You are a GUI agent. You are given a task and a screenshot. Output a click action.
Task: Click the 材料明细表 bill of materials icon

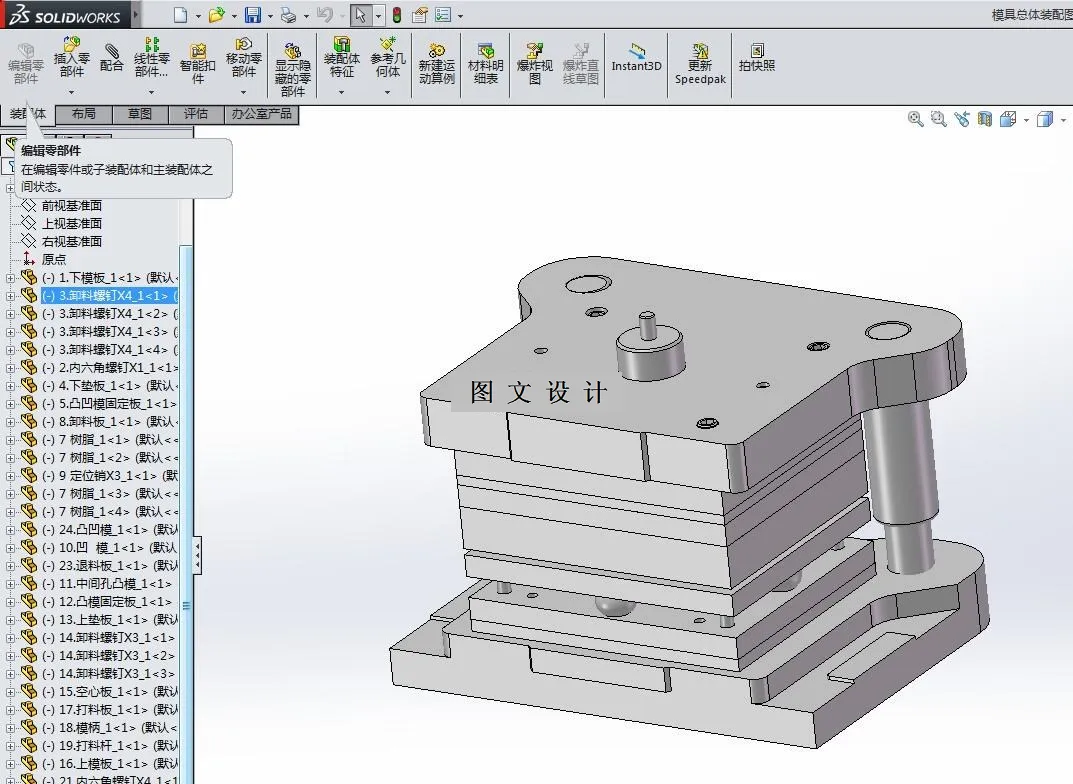pyautogui.click(x=486, y=62)
